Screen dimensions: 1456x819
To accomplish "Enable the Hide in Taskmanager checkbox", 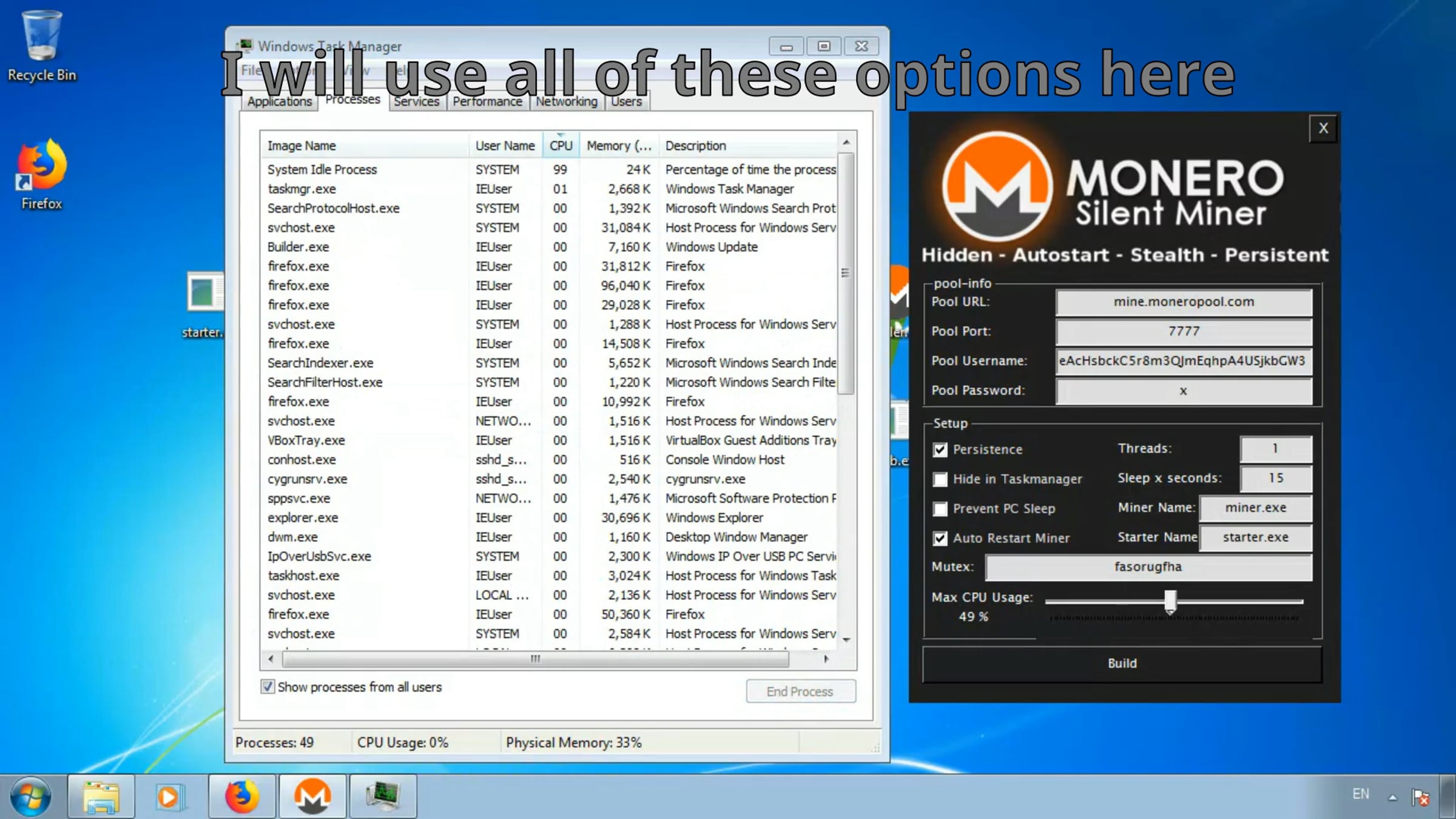I will 940,479.
